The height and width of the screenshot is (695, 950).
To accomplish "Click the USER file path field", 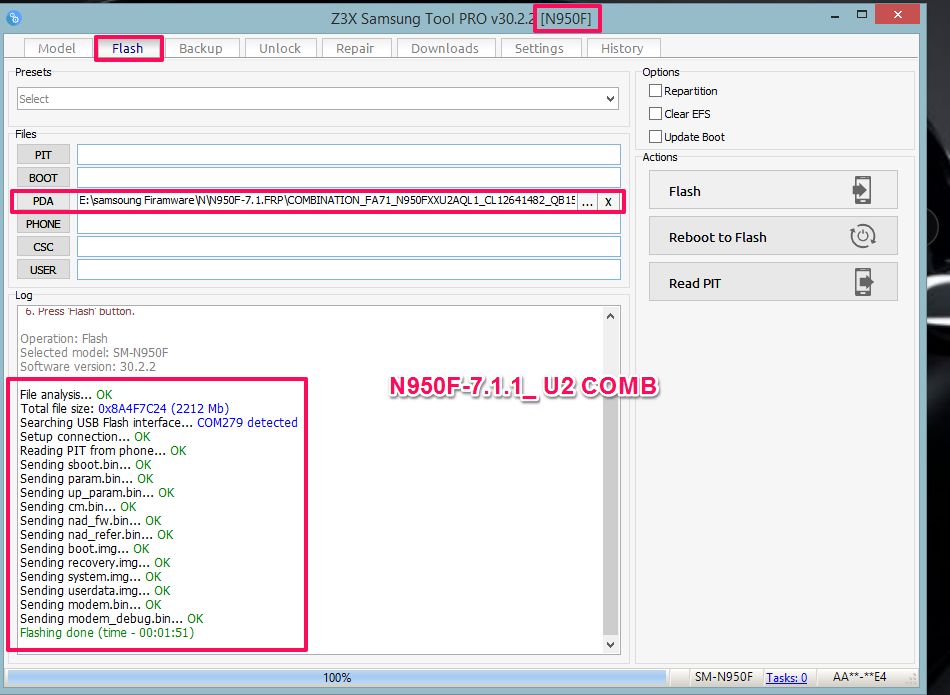I will coord(348,270).
